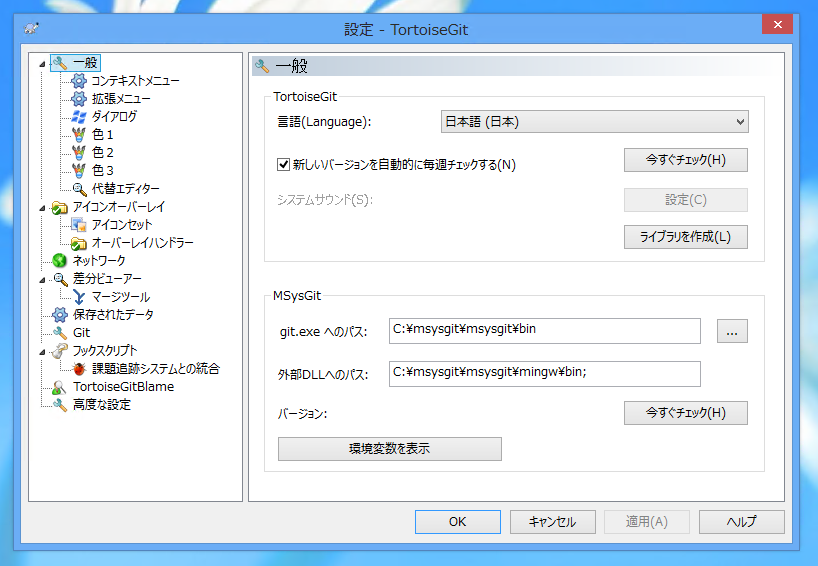
Task: Select 色 1 in settings tree
Action: point(102,135)
